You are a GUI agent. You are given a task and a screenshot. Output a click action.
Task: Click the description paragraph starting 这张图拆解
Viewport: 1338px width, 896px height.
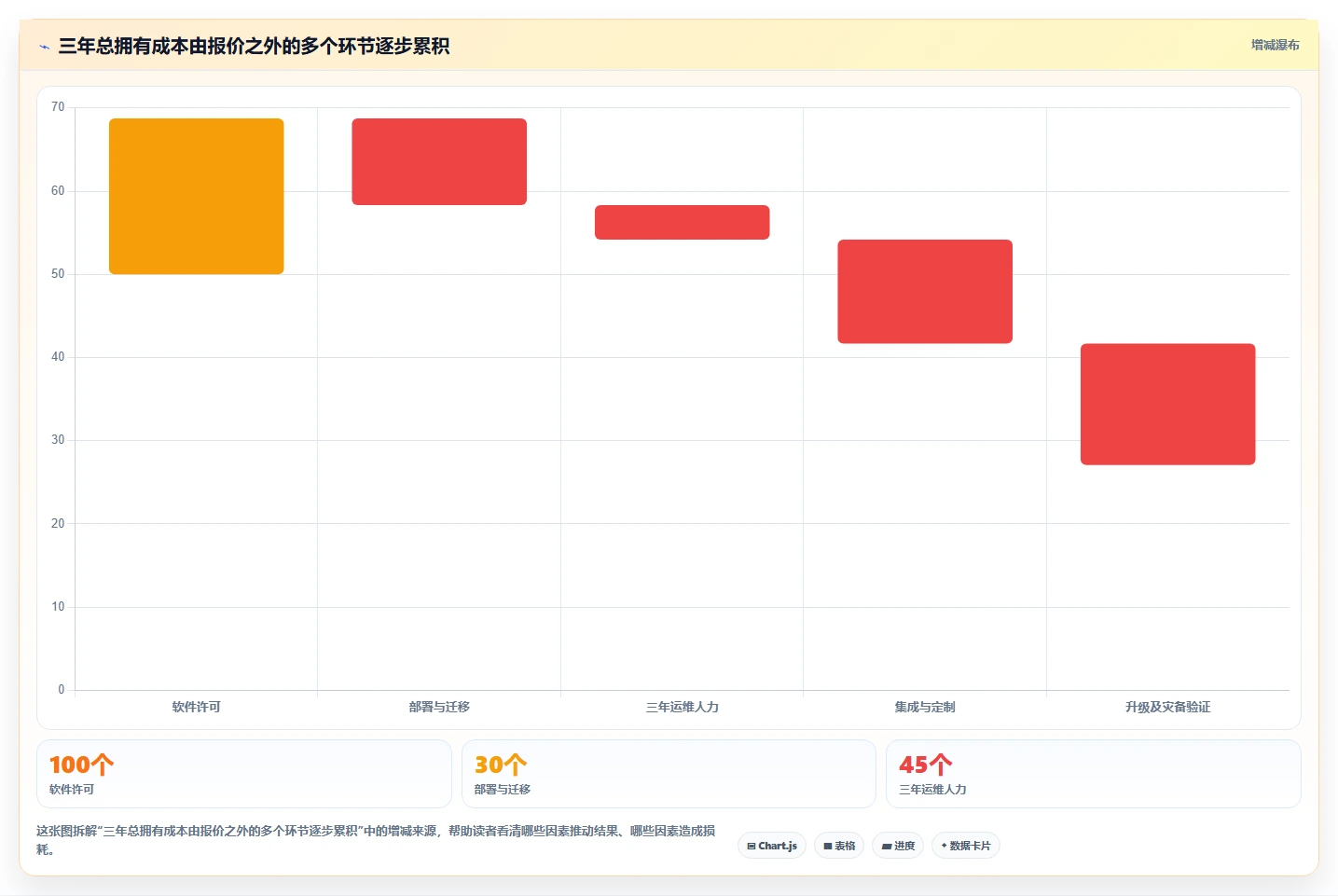377,840
